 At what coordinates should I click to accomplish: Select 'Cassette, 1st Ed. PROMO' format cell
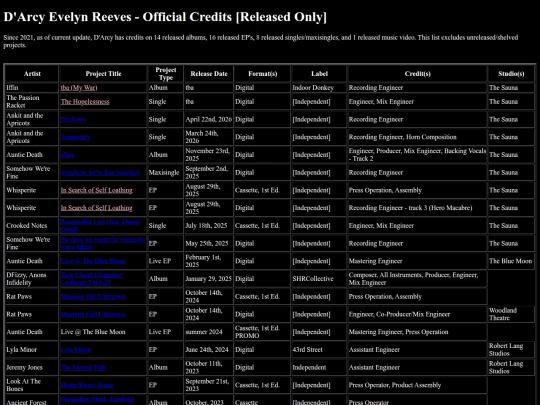[x=262, y=332]
